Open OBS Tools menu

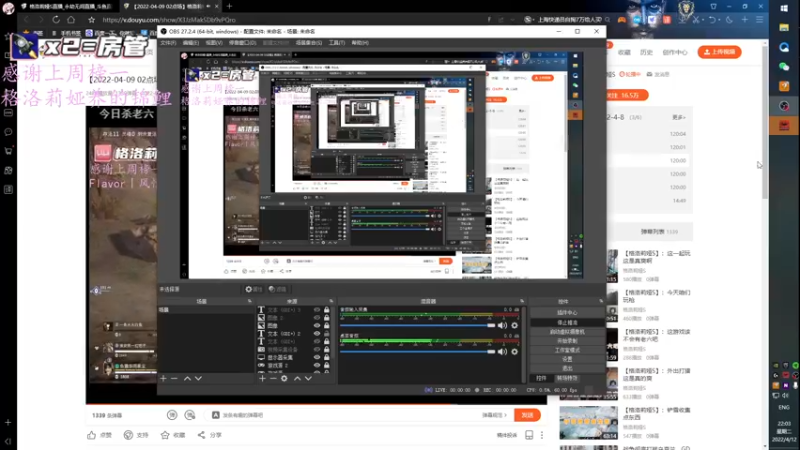click(x=337, y=43)
